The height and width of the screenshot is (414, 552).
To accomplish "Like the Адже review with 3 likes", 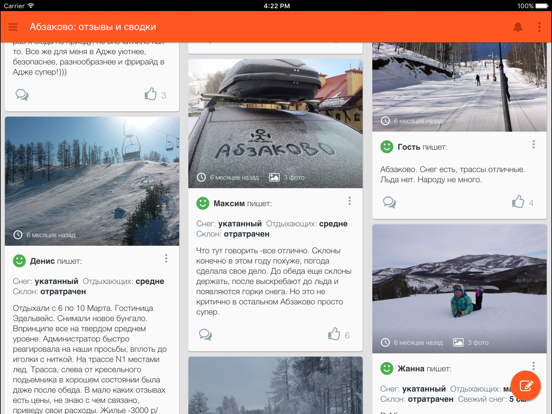I will coord(151,94).
